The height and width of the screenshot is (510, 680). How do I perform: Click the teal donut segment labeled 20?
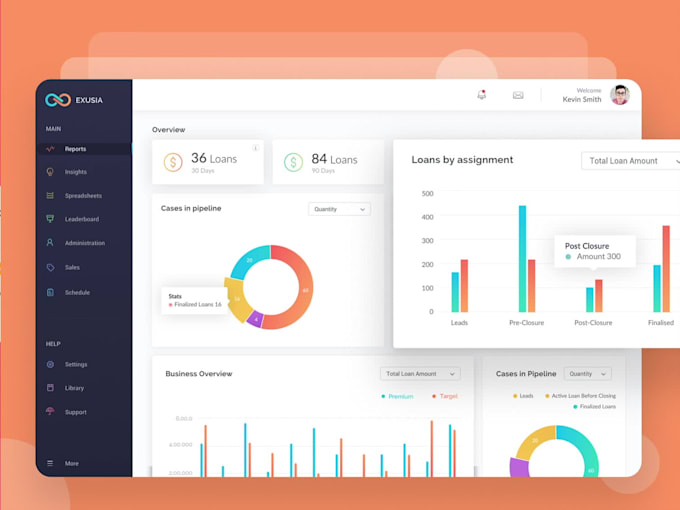pyautogui.click(x=249, y=260)
